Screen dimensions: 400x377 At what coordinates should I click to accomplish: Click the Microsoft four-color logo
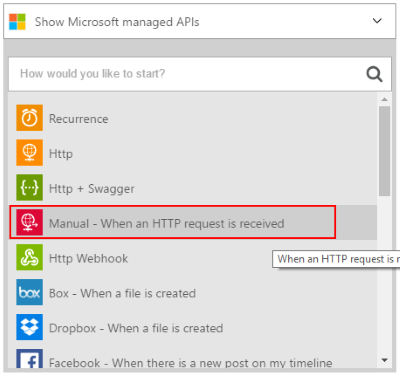(x=17, y=22)
